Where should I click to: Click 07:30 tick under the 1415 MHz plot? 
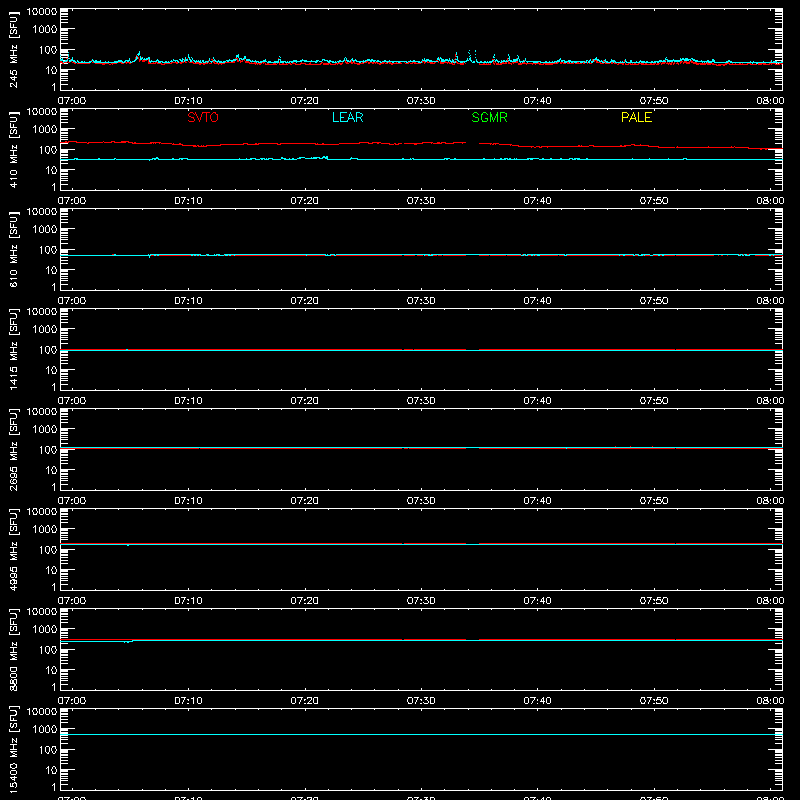(421, 401)
